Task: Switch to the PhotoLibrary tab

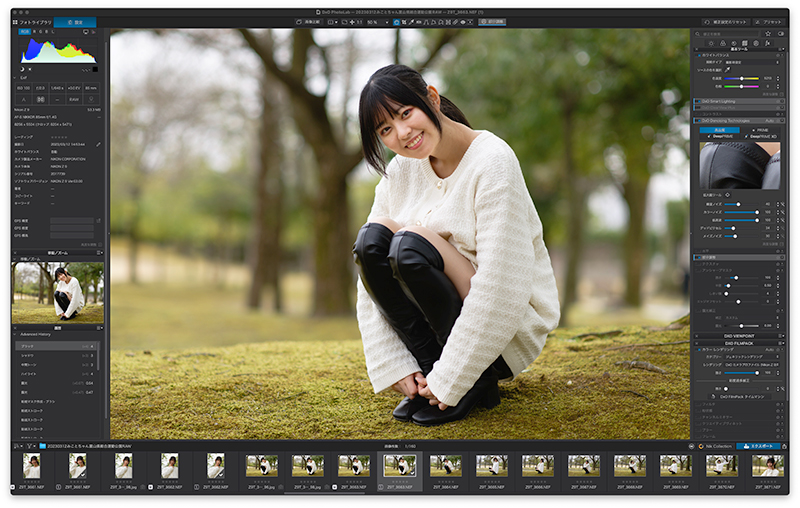Action: pos(32,22)
